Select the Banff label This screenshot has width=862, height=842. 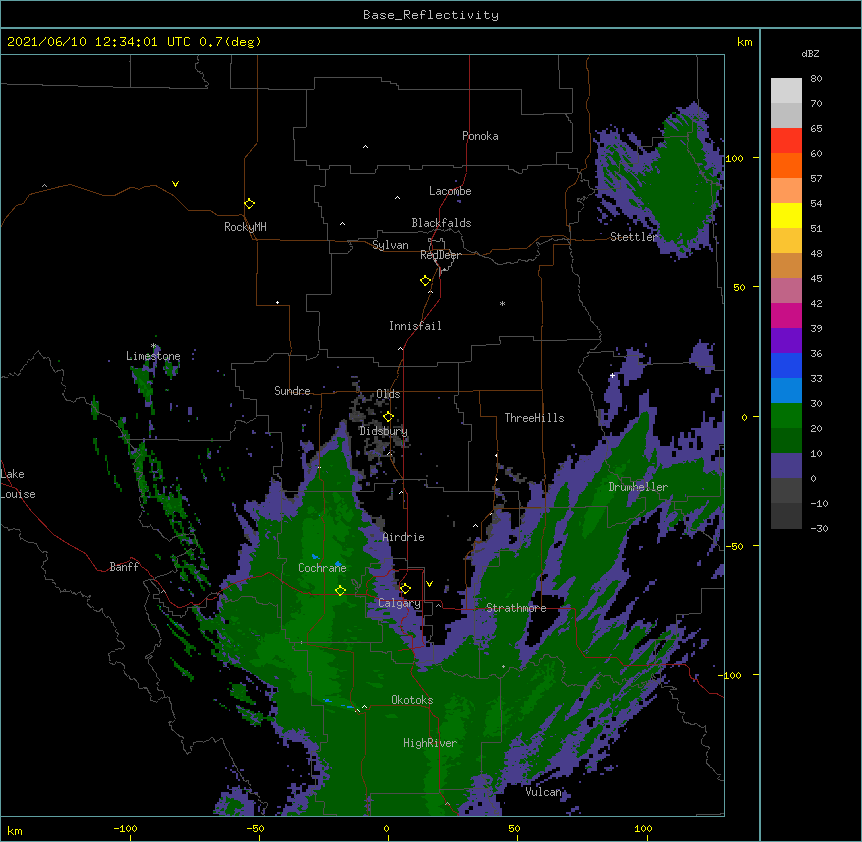point(124,567)
